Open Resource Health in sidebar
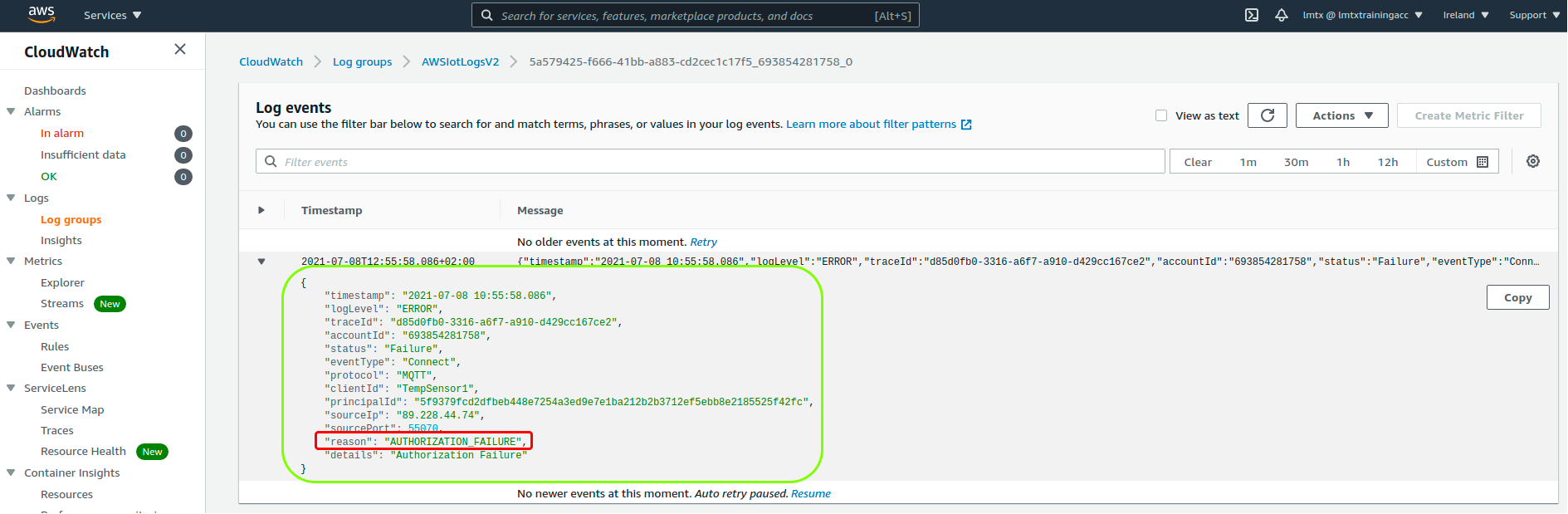Screen dimensions: 1568x514 click(83, 451)
